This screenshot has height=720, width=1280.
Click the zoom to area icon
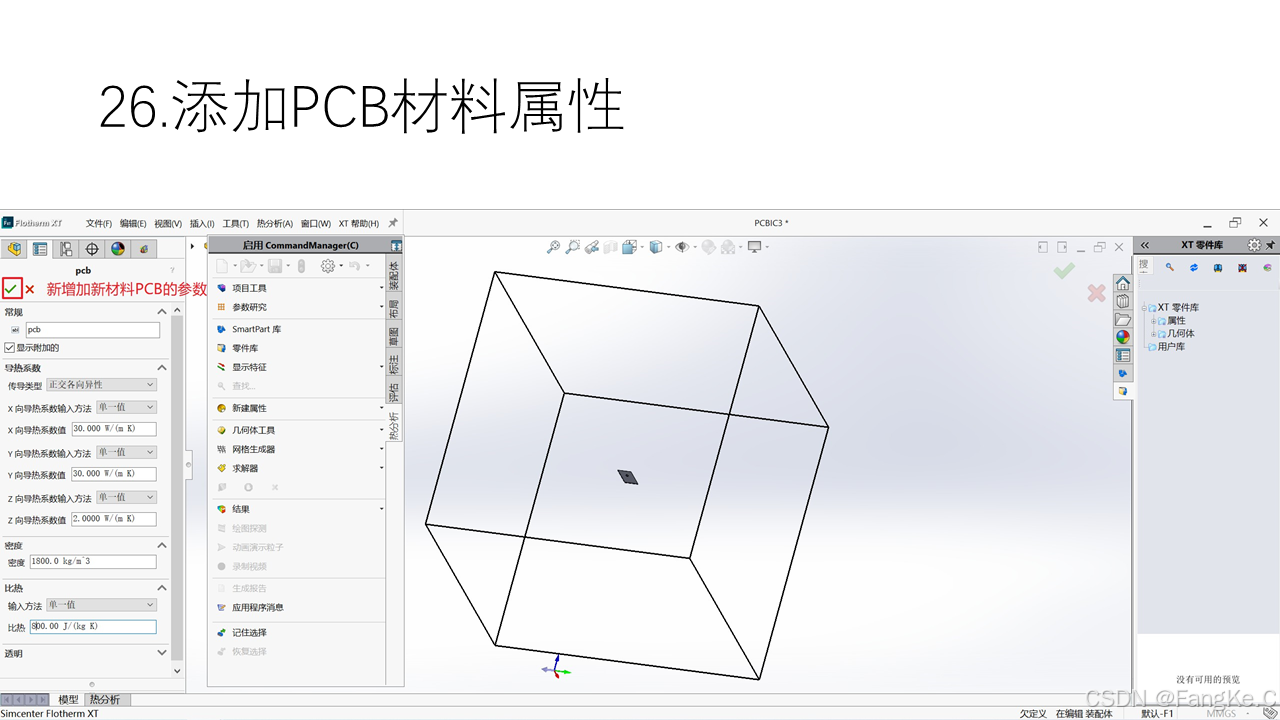(573, 247)
